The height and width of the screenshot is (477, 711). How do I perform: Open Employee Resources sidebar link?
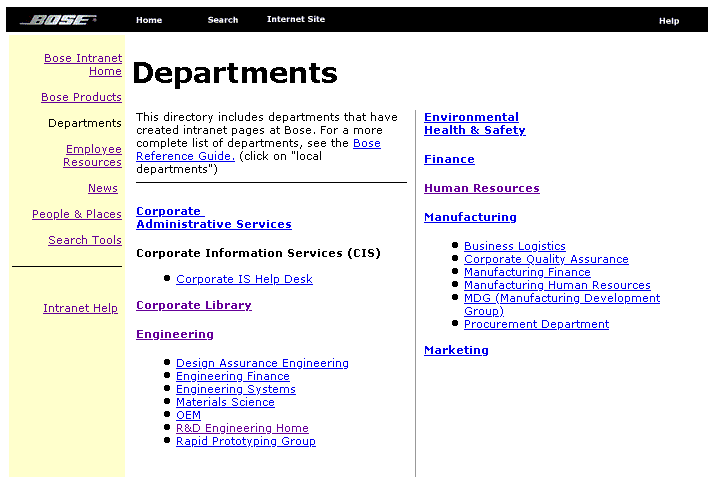coord(93,156)
